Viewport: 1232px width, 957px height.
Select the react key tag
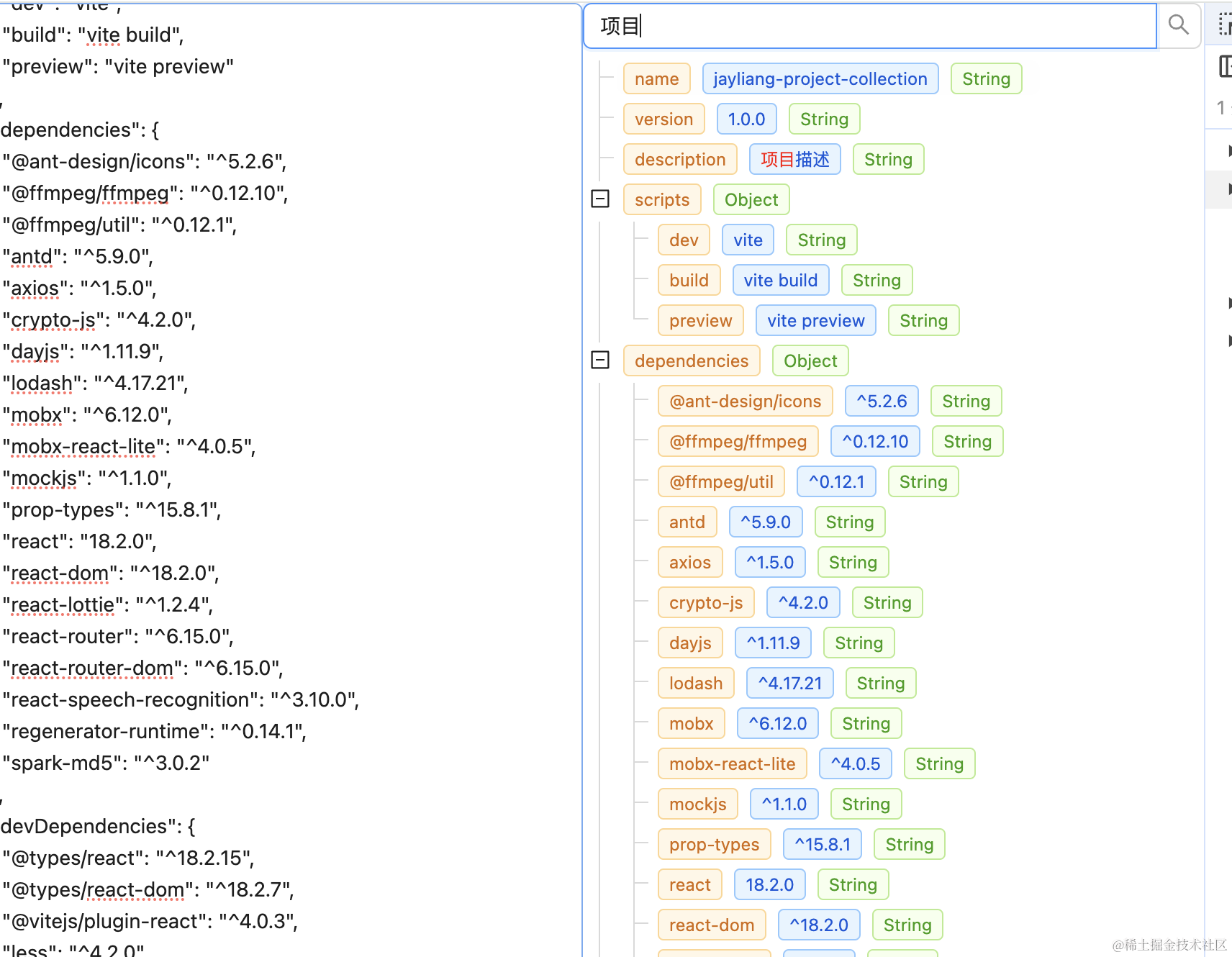tap(689, 885)
